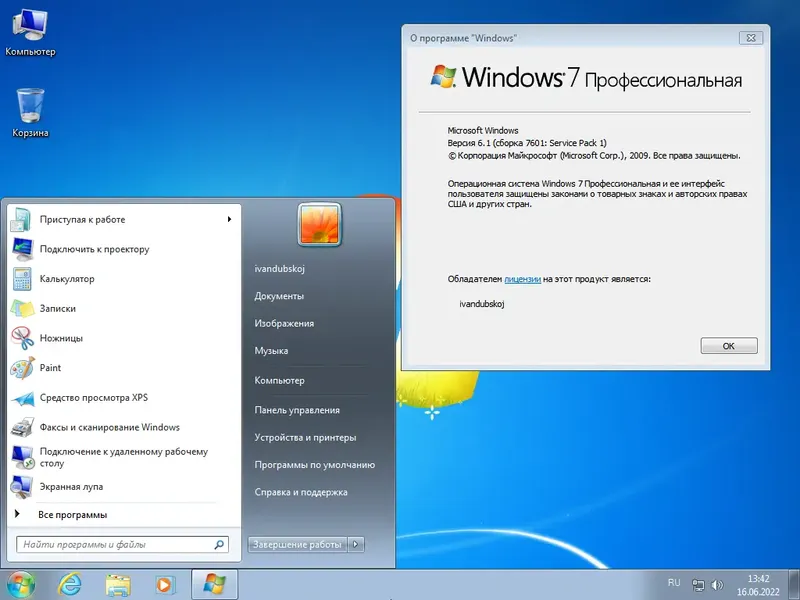The image size is (800, 600).
Task: Click the dialog title О программе "Windows"
Action: tap(463, 38)
